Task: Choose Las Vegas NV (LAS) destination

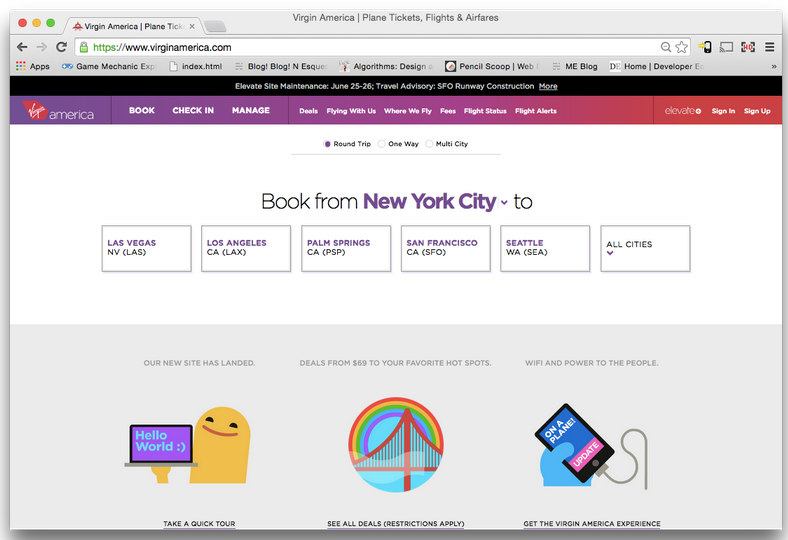Action: [x=147, y=249]
